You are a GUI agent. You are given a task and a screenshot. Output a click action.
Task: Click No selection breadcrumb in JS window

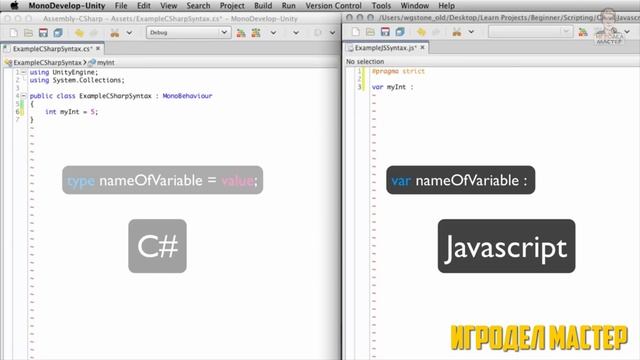click(x=365, y=62)
